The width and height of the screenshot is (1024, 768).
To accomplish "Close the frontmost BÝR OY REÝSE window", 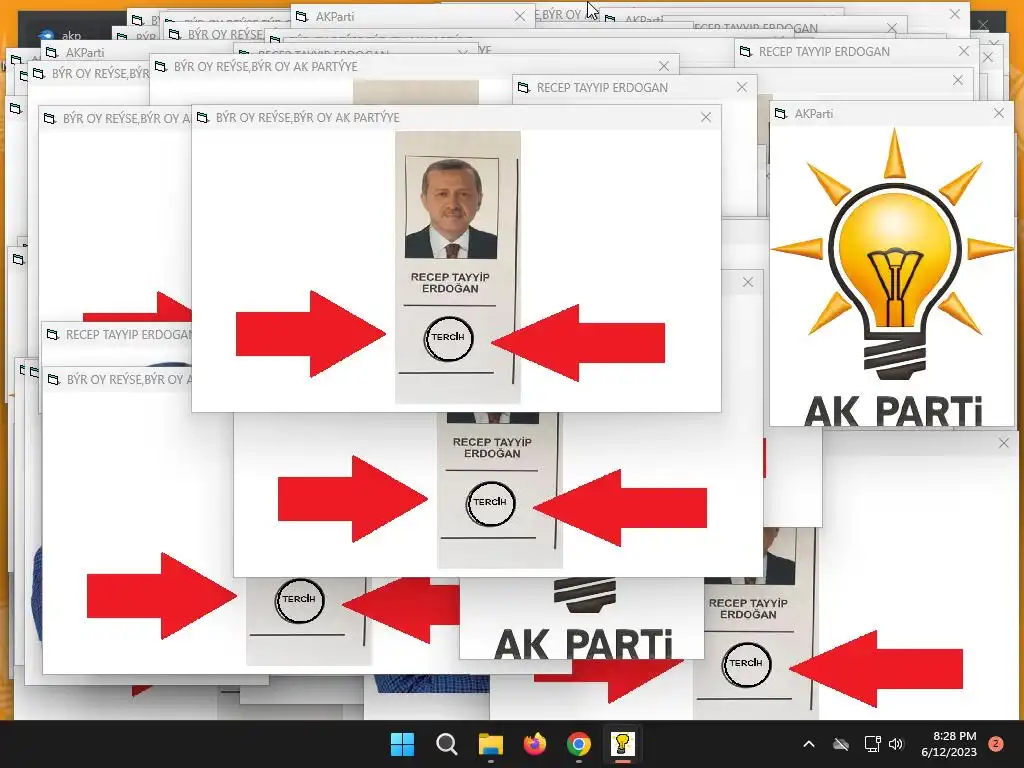I will pos(706,118).
